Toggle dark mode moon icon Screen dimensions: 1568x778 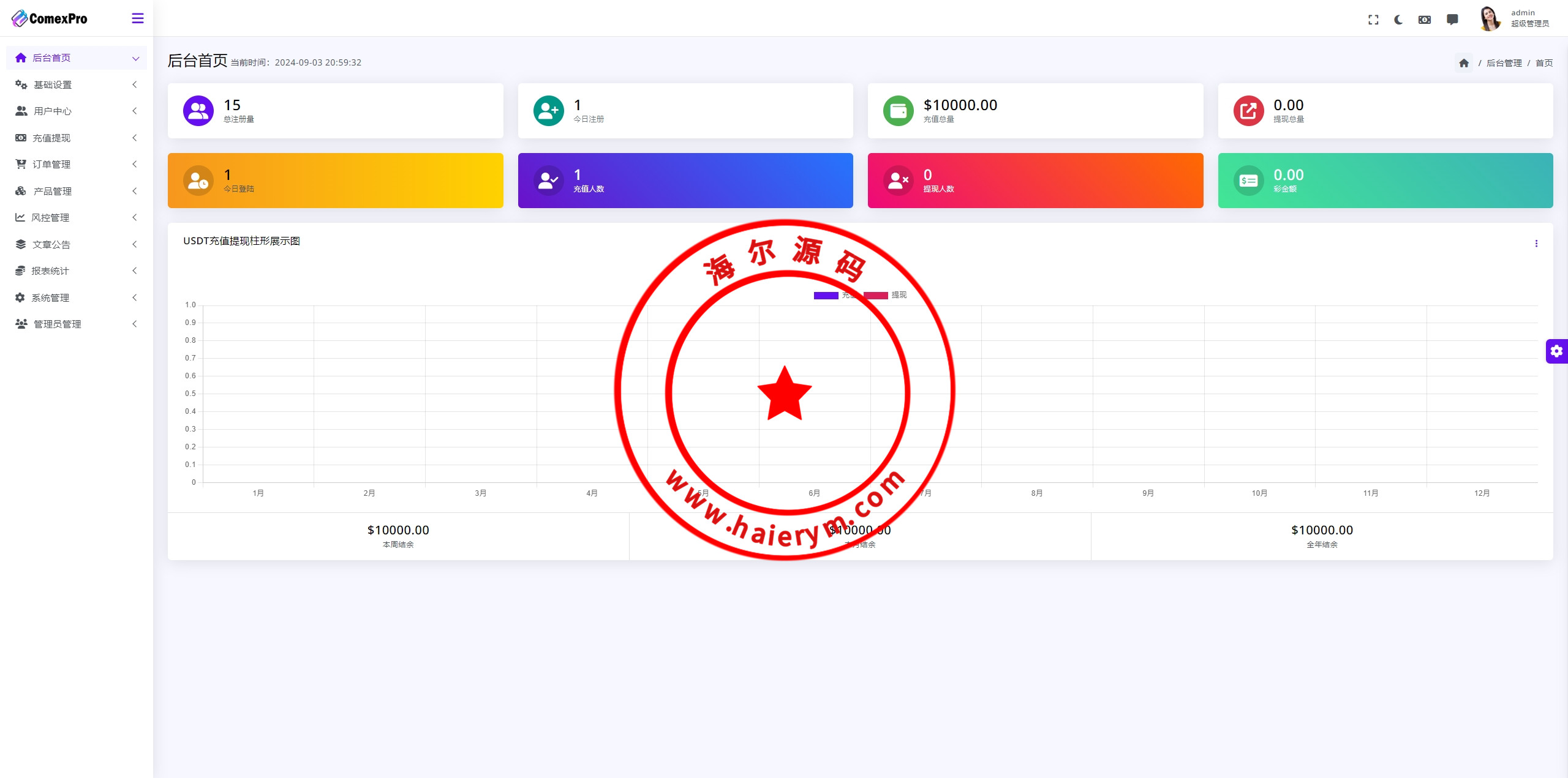[x=1398, y=20]
